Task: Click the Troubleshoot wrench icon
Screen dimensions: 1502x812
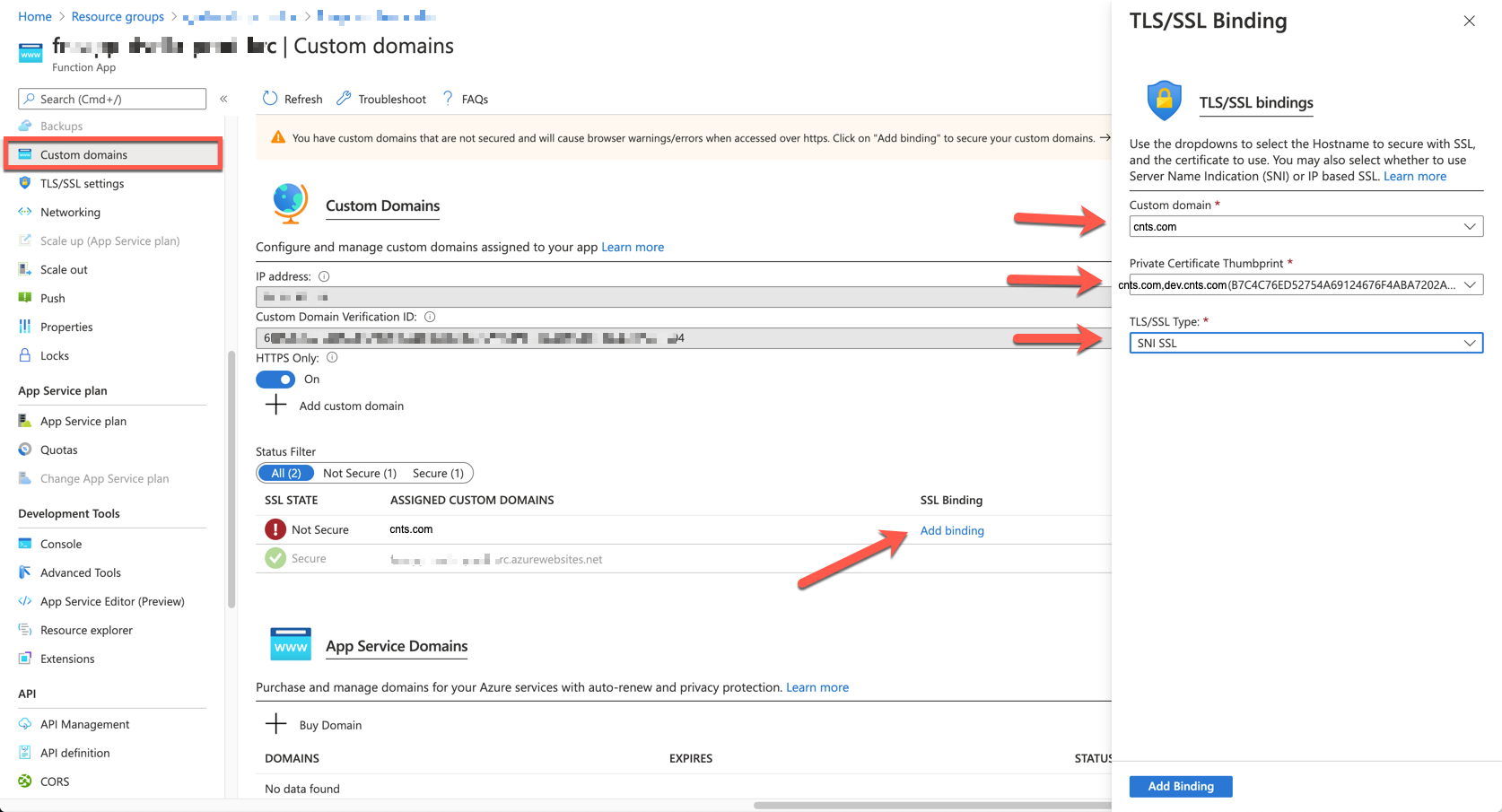Action: click(x=344, y=99)
